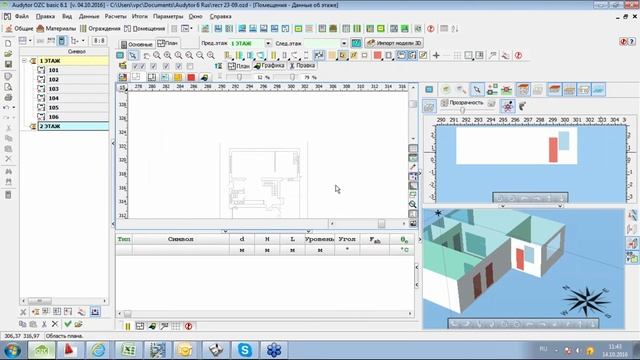
Task: Click the new file icon in left sidebar
Action: tap(8, 43)
